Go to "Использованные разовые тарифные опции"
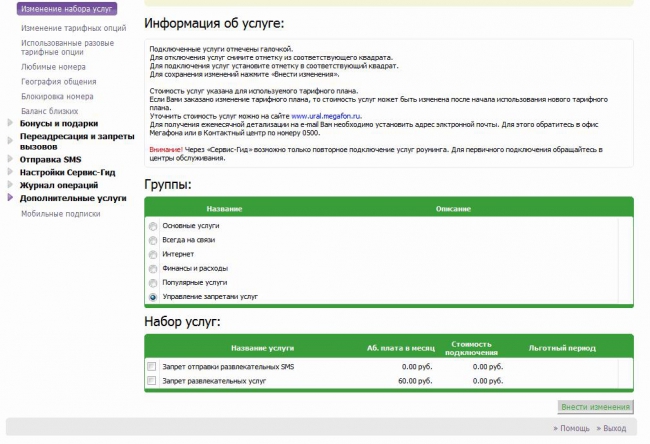Image resolution: width=650 pixels, height=444 pixels. point(68,47)
